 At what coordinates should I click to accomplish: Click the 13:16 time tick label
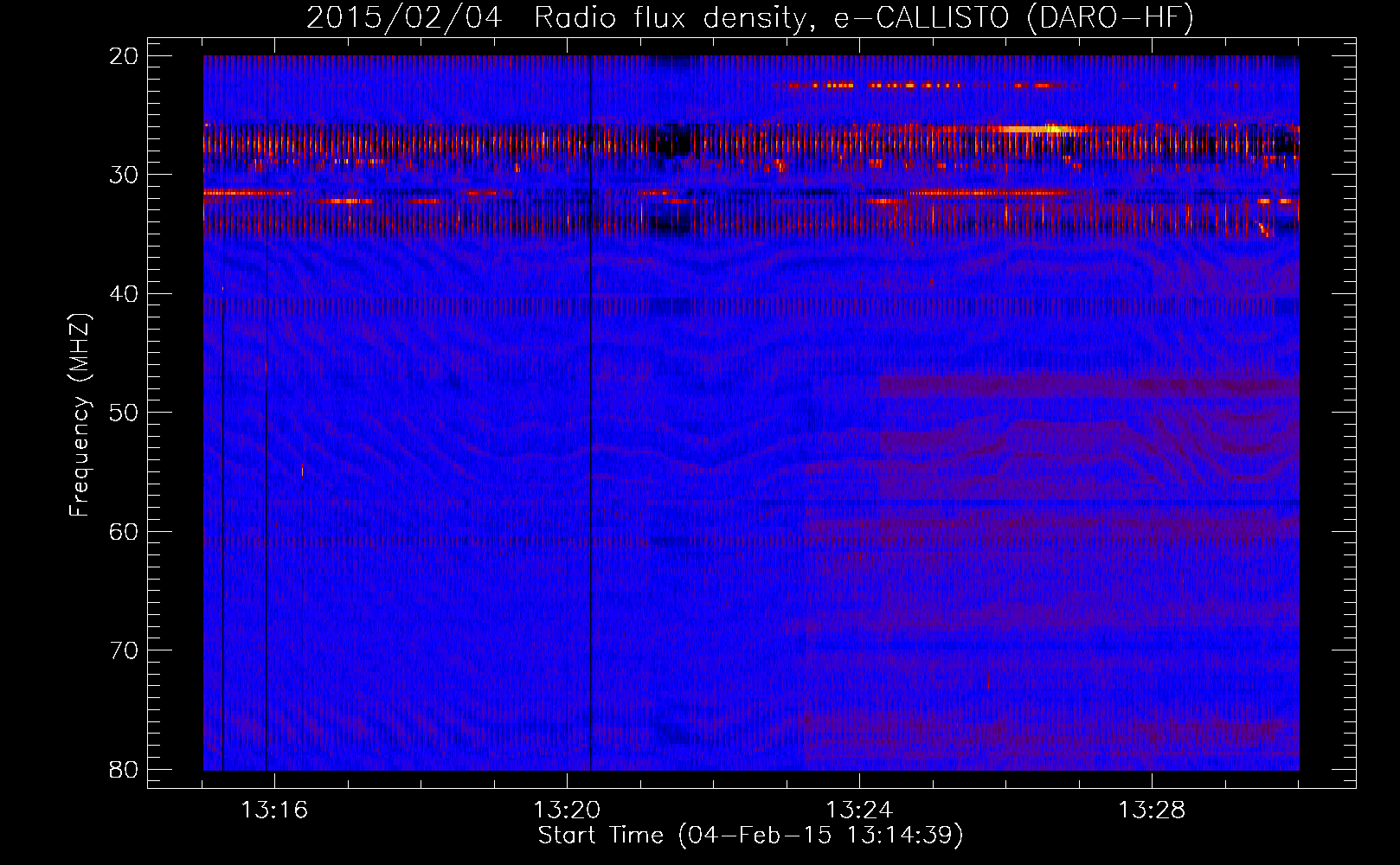(x=274, y=811)
